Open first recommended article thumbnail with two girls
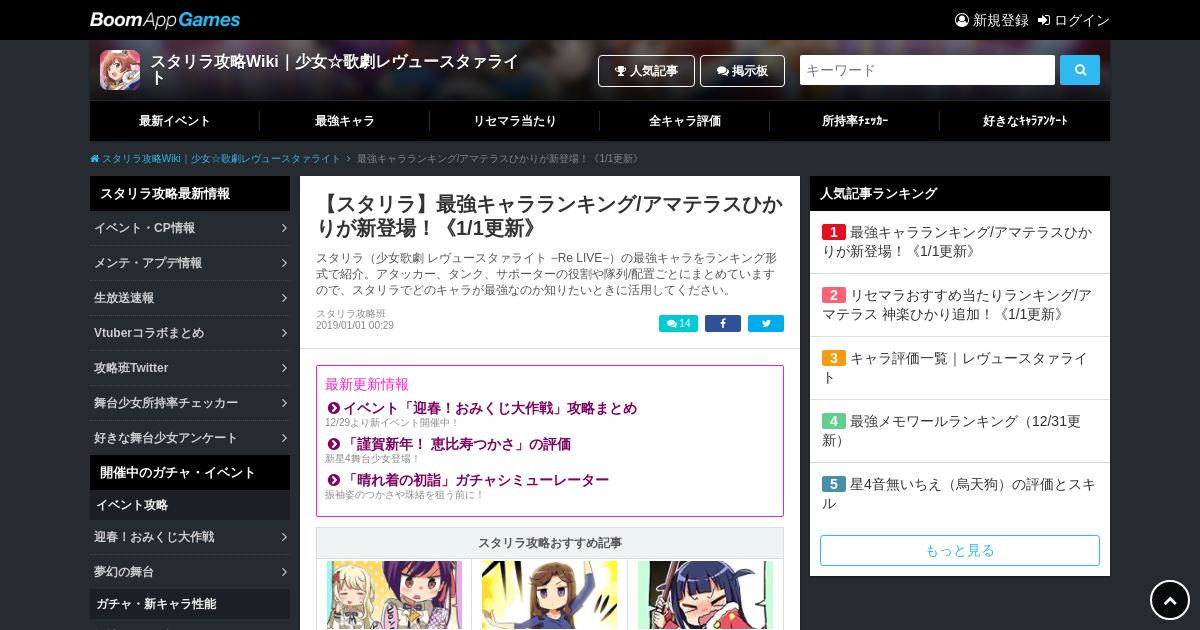Image resolution: width=1200 pixels, height=630 pixels. 394,596
